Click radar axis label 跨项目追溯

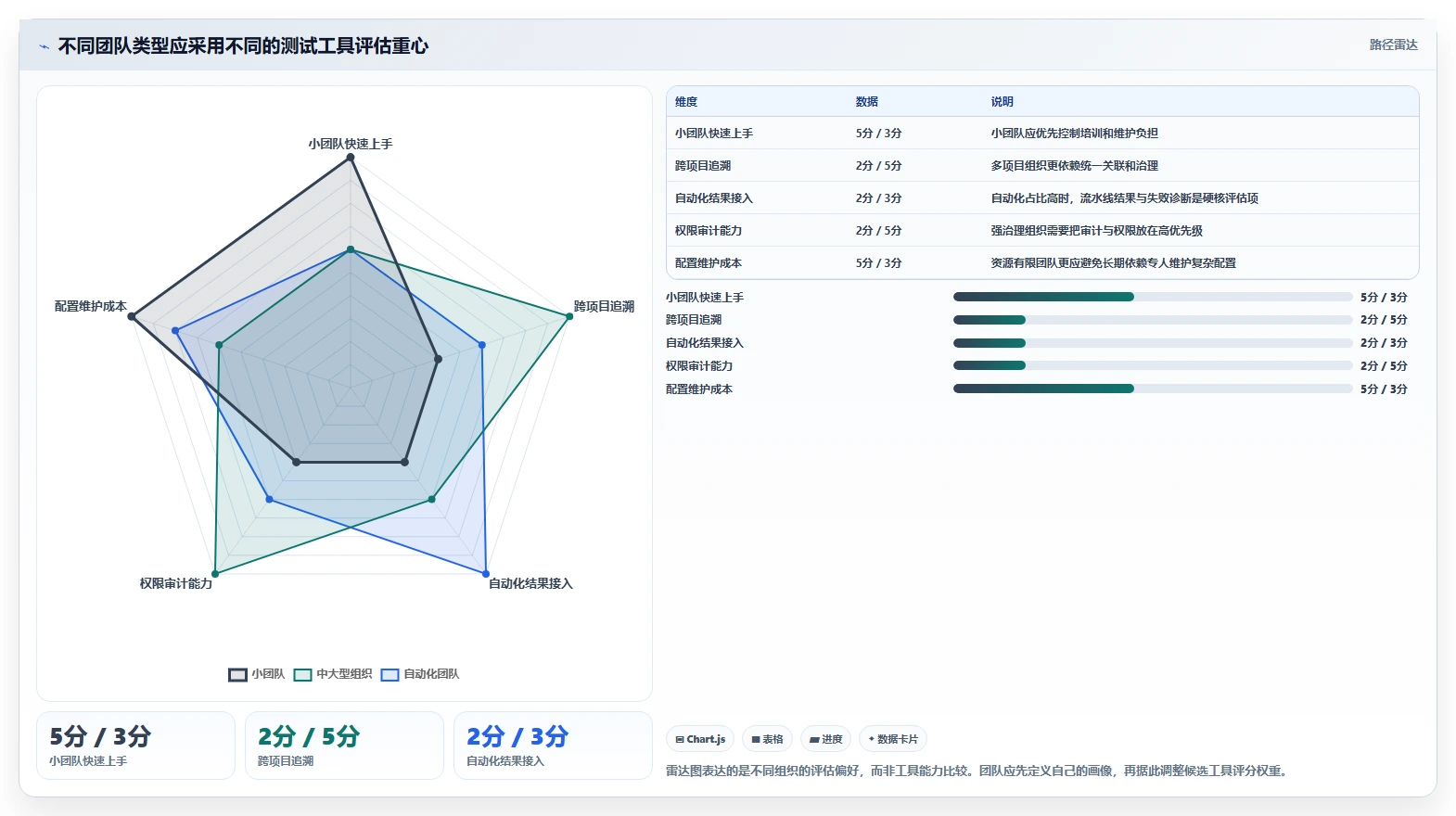click(604, 306)
